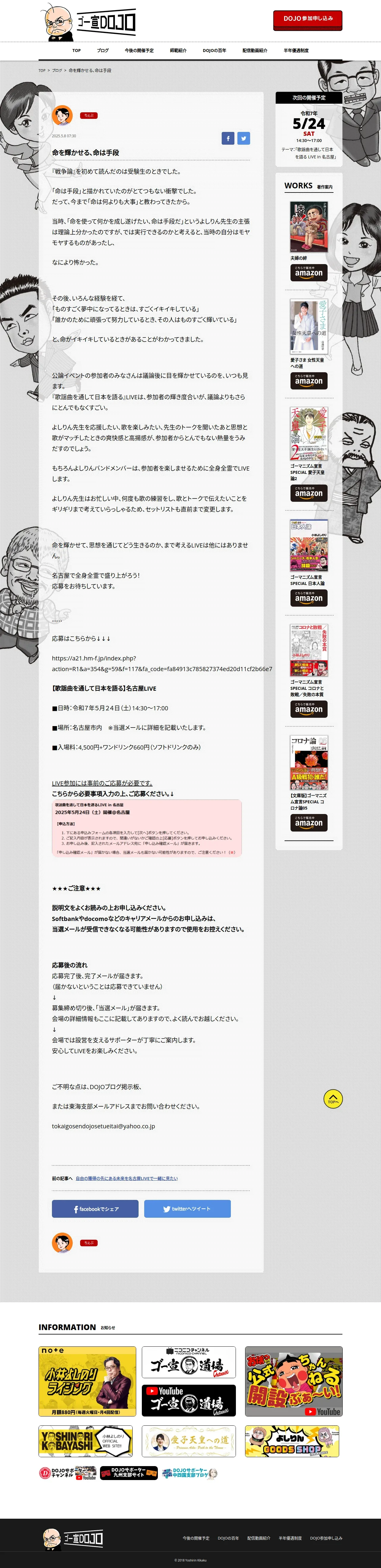
Task: Open the コロナ論05 book cover
Action: click(309, 763)
